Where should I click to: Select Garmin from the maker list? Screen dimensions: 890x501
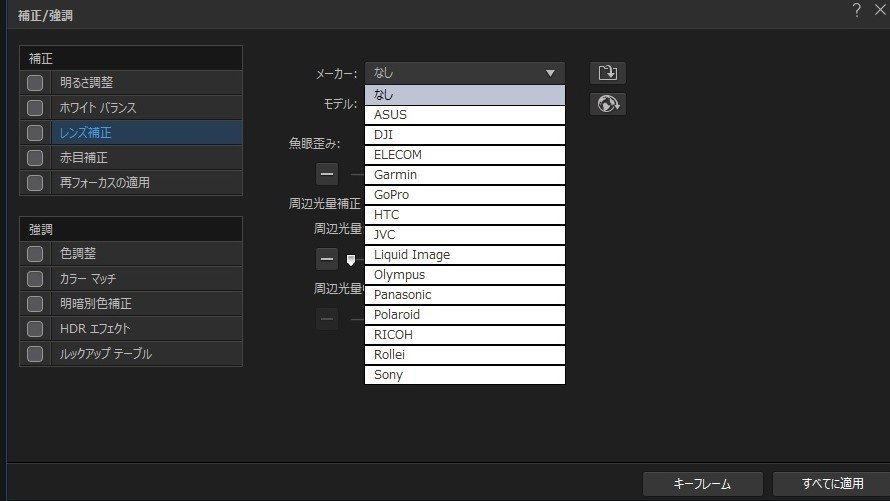[465, 175]
